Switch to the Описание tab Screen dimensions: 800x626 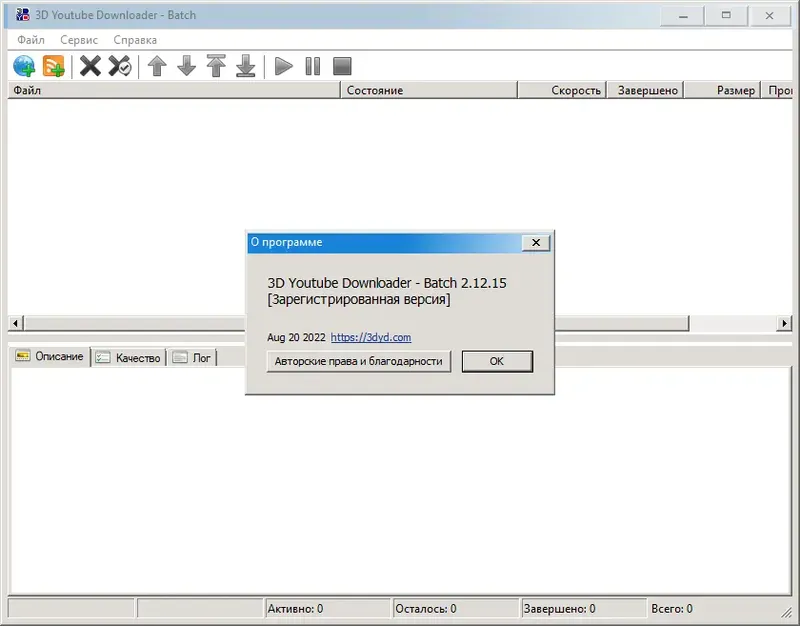coord(50,356)
